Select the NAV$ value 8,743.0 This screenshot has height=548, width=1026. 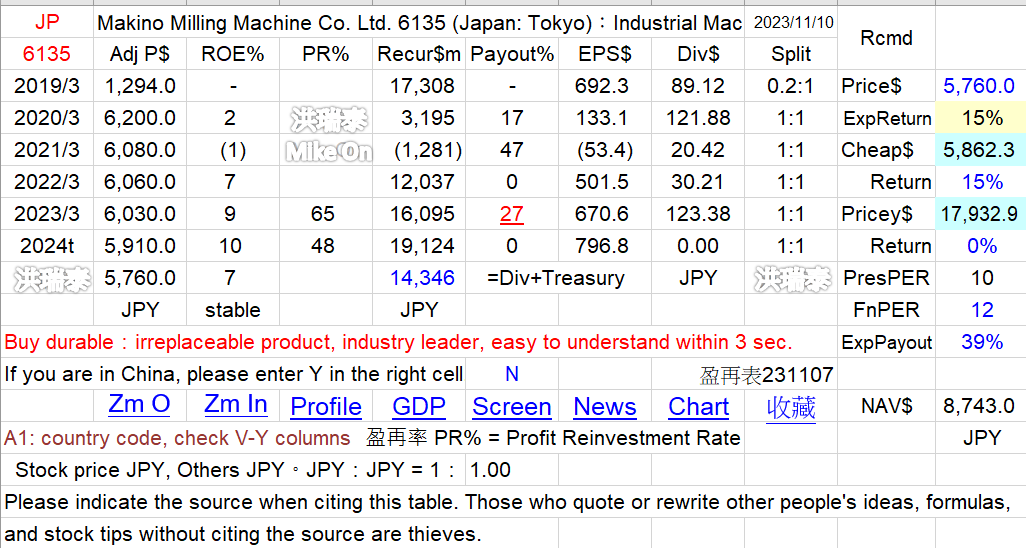(979, 406)
